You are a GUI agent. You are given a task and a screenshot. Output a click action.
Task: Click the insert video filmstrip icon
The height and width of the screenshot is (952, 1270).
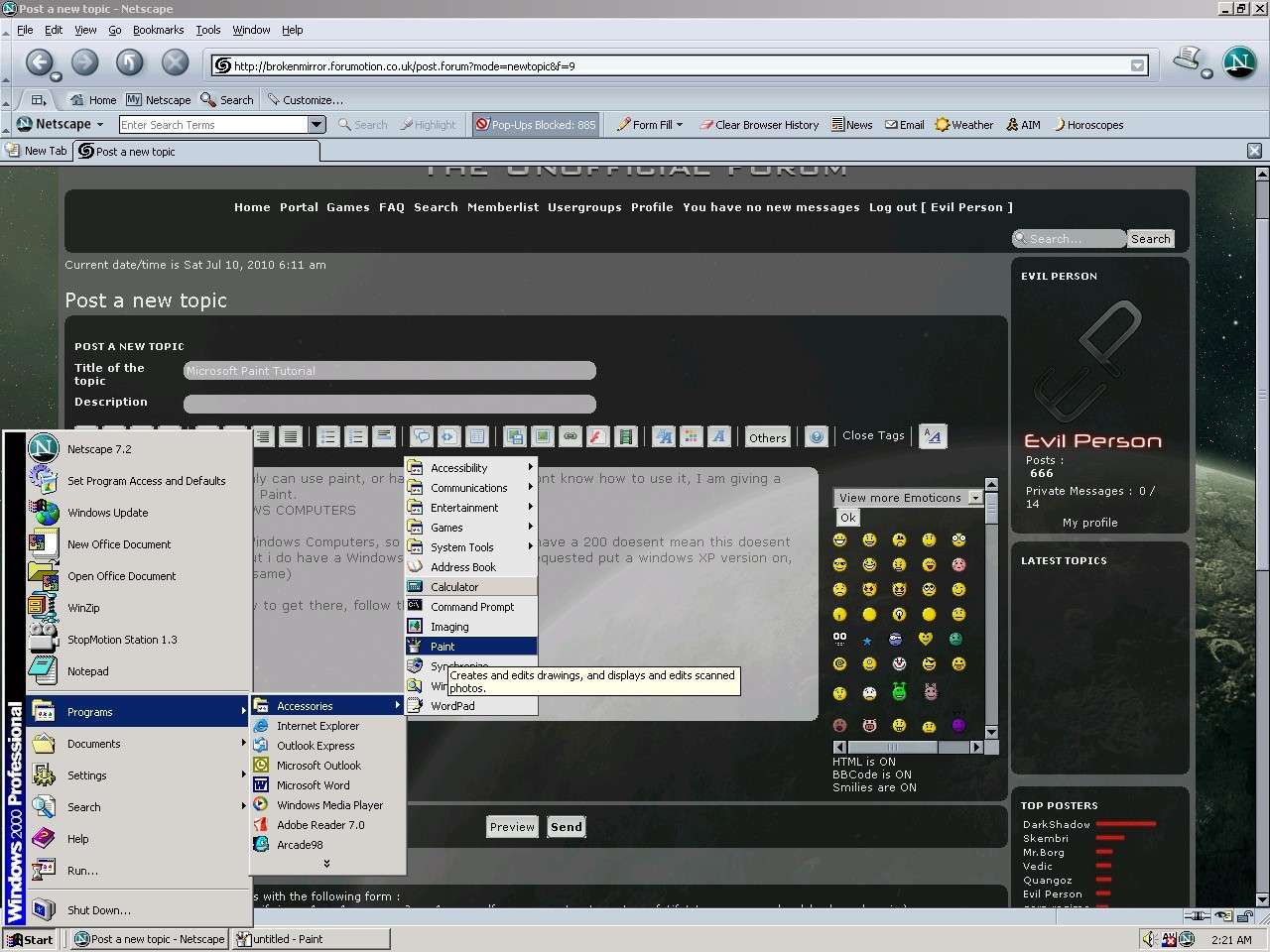point(625,436)
